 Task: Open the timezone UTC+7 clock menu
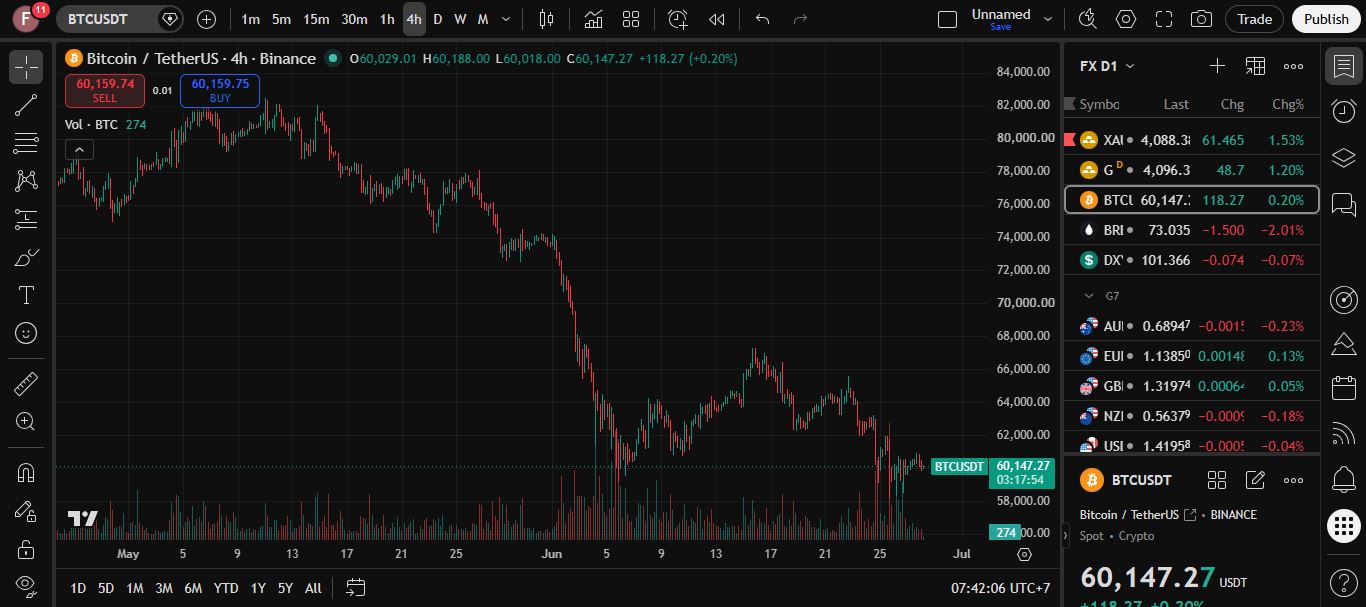tap(1000, 588)
